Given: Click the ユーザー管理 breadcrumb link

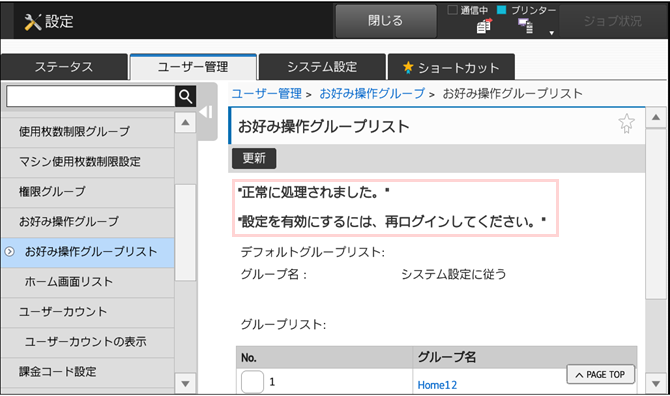Looking at the screenshot, I should (x=267, y=94).
